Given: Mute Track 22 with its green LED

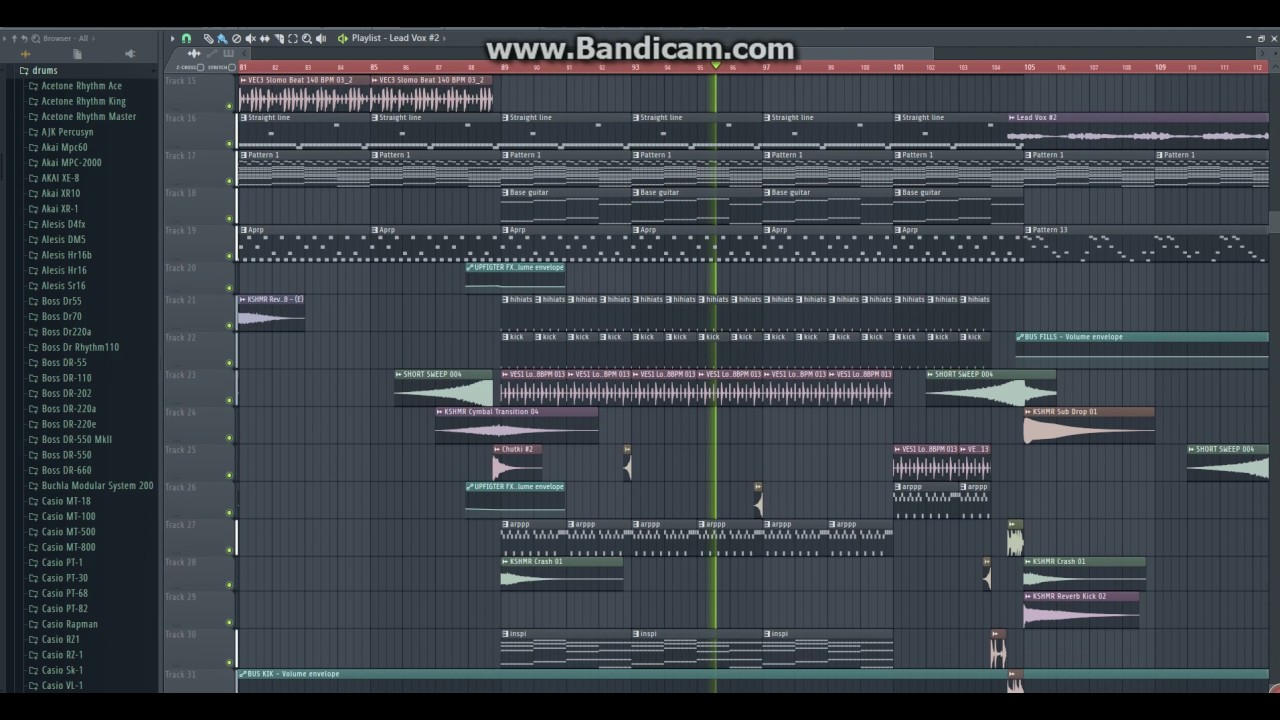Looking at the screenshot, I should (229, 363).
